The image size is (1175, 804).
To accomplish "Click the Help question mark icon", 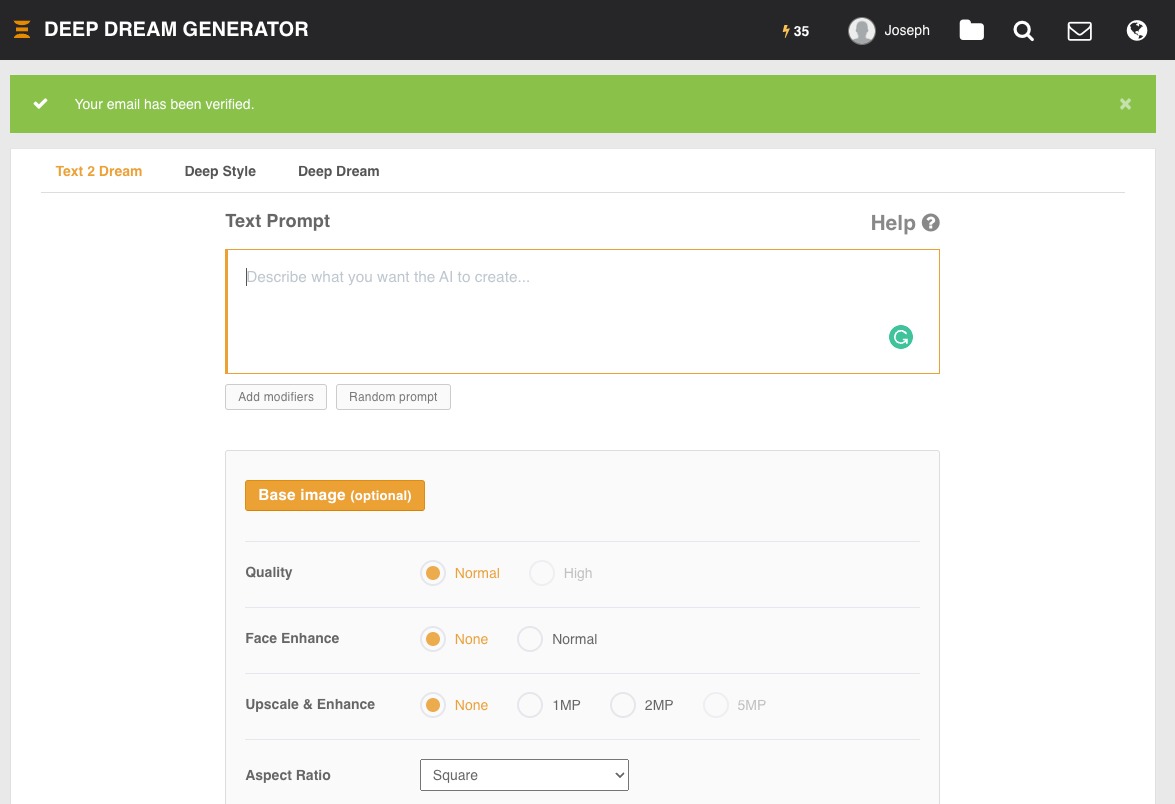I will (x=931, y=223).
